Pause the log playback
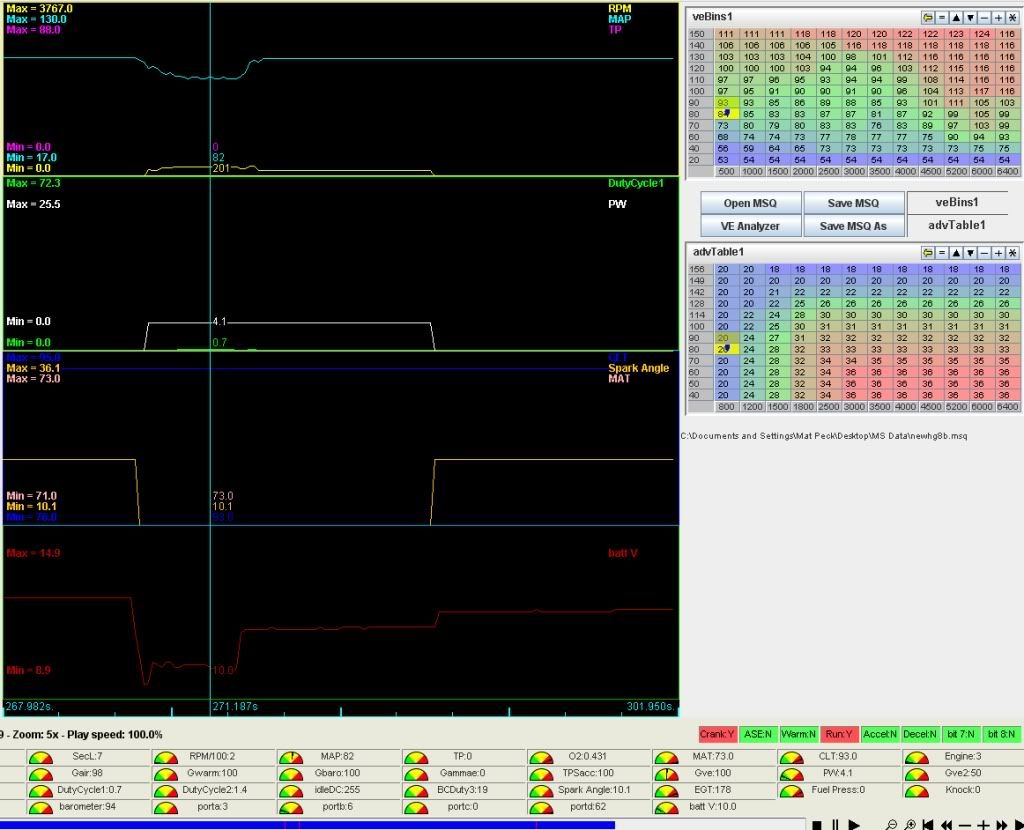 click(x=834, y=824)
